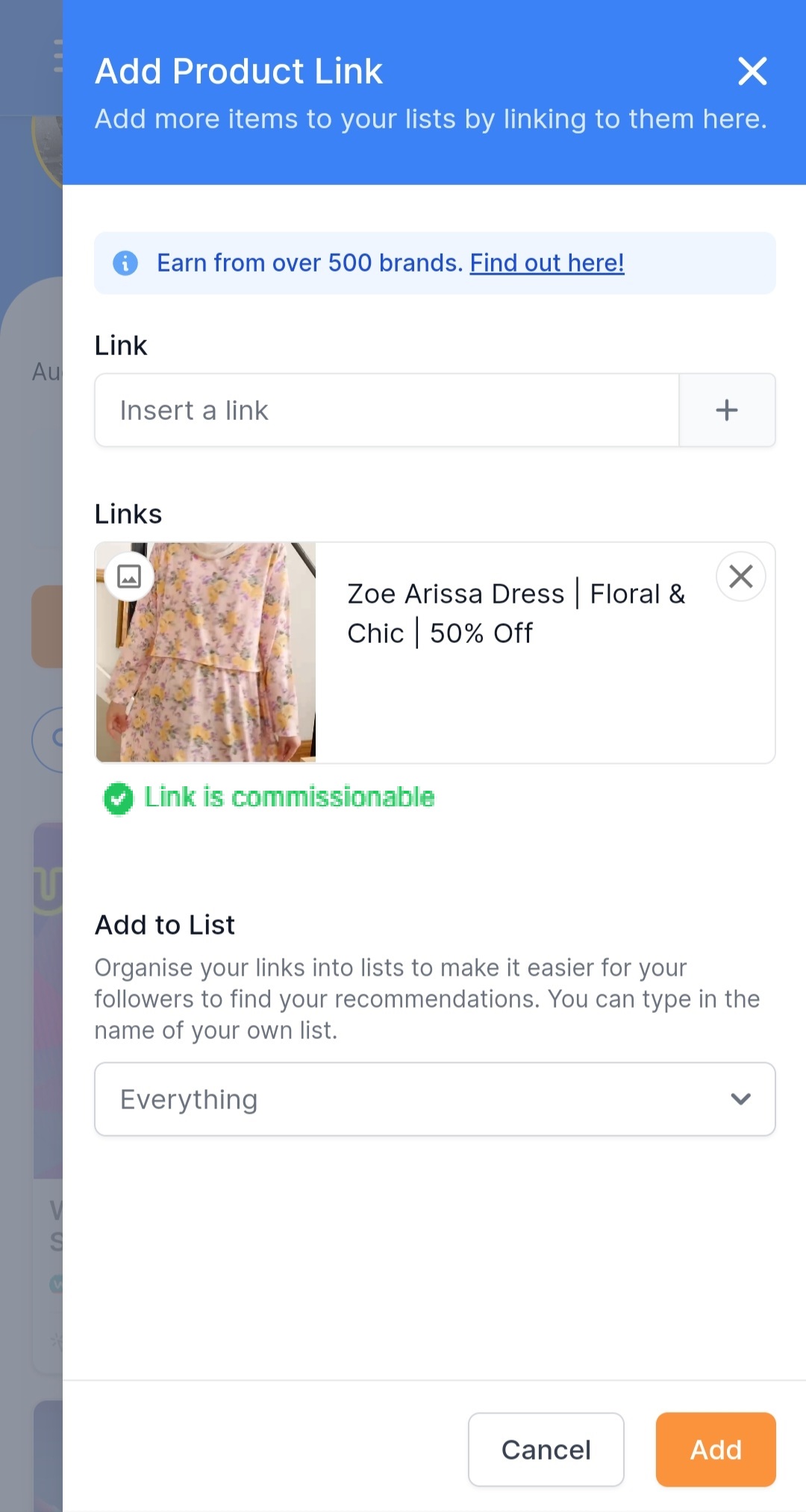806x1512 pixels.
Task: Close the Add Product Link panel
Action: (752, 72)
